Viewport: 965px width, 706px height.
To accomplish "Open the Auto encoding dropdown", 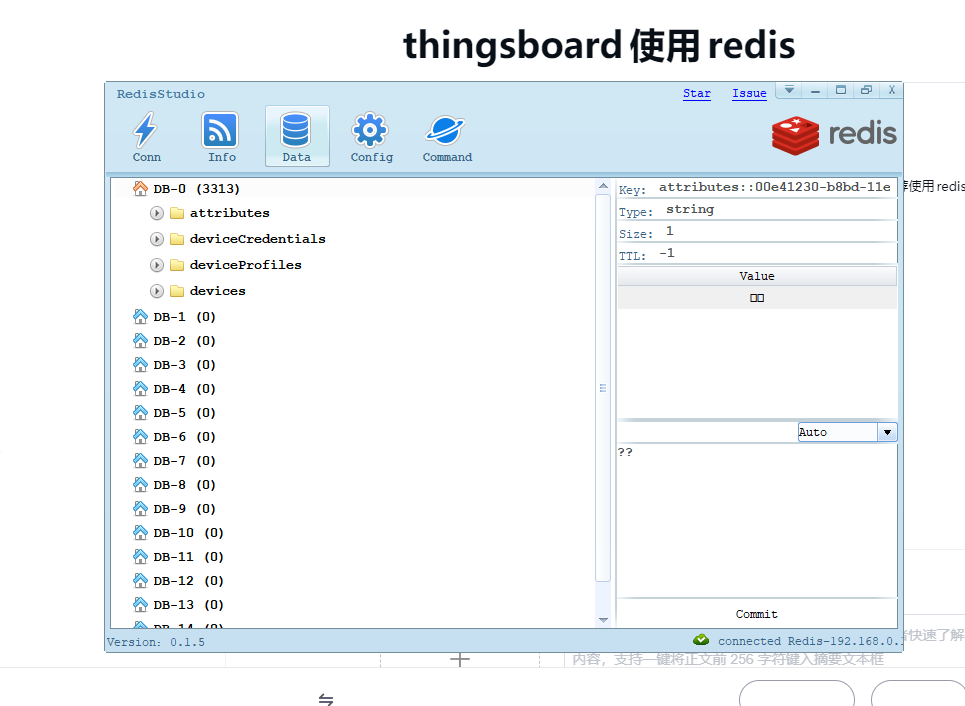I will click(887, 431).
